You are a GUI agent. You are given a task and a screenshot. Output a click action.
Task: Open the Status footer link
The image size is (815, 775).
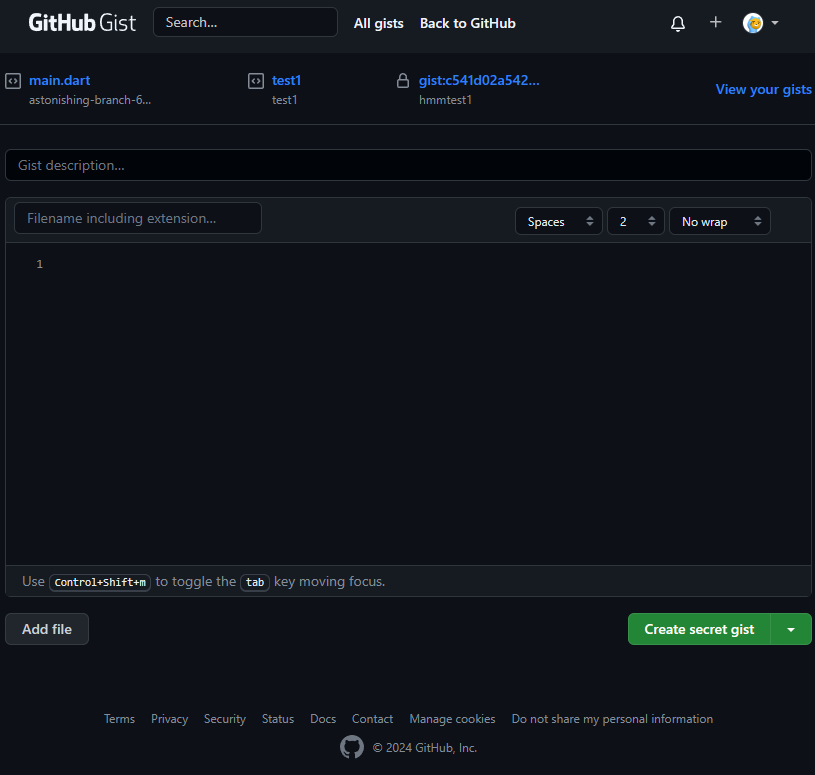pos(278,719)
